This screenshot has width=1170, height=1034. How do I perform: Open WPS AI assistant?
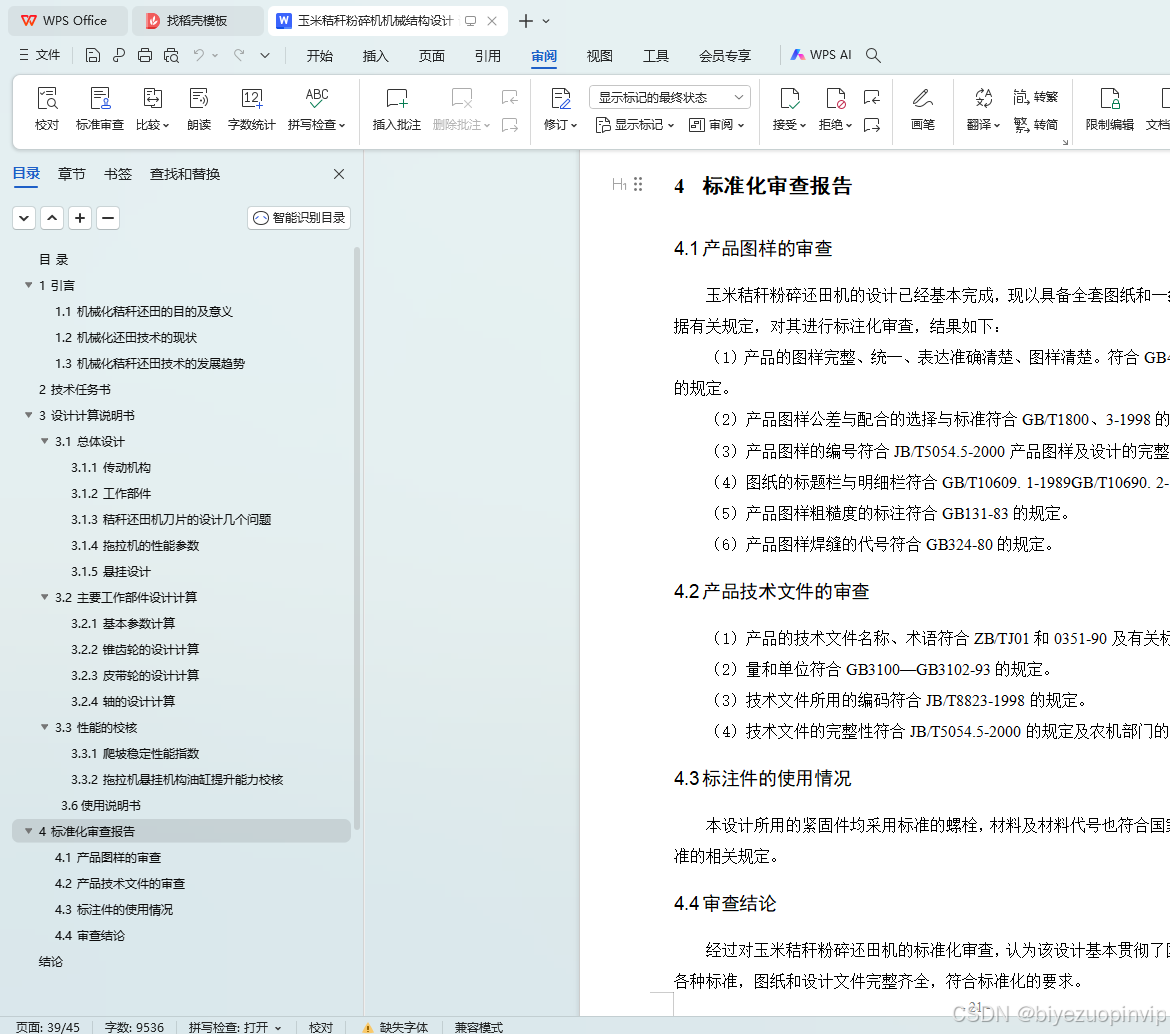(821, 55)
